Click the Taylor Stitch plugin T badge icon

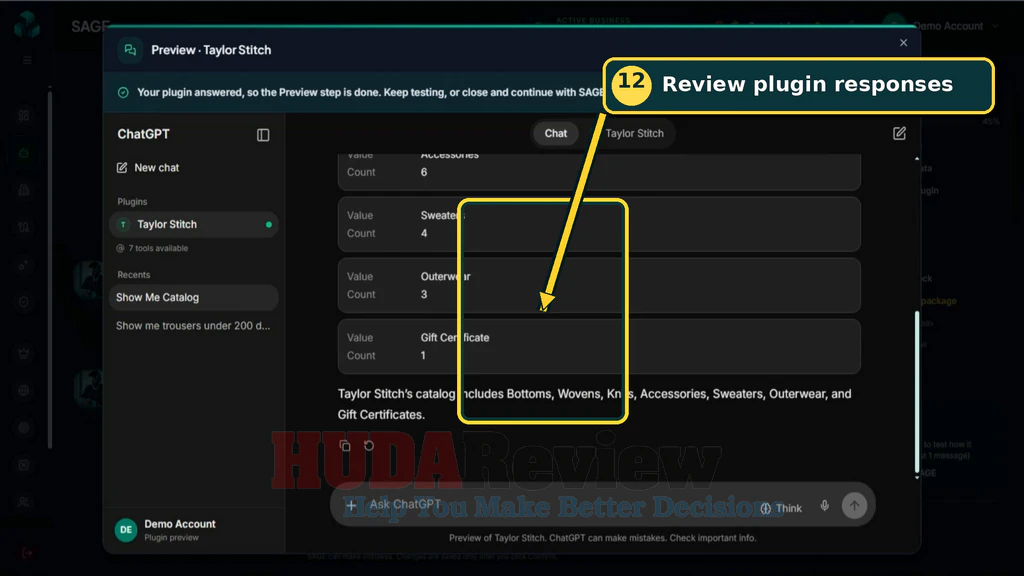tap(123, 225)
